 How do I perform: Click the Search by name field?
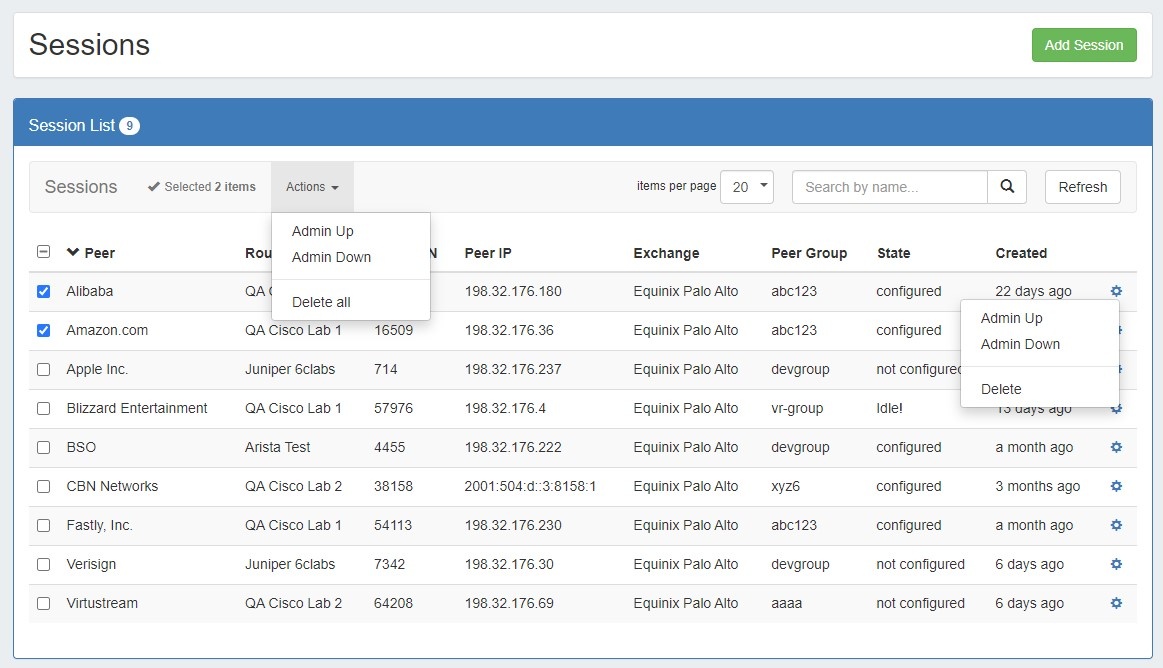coord(889,187)
